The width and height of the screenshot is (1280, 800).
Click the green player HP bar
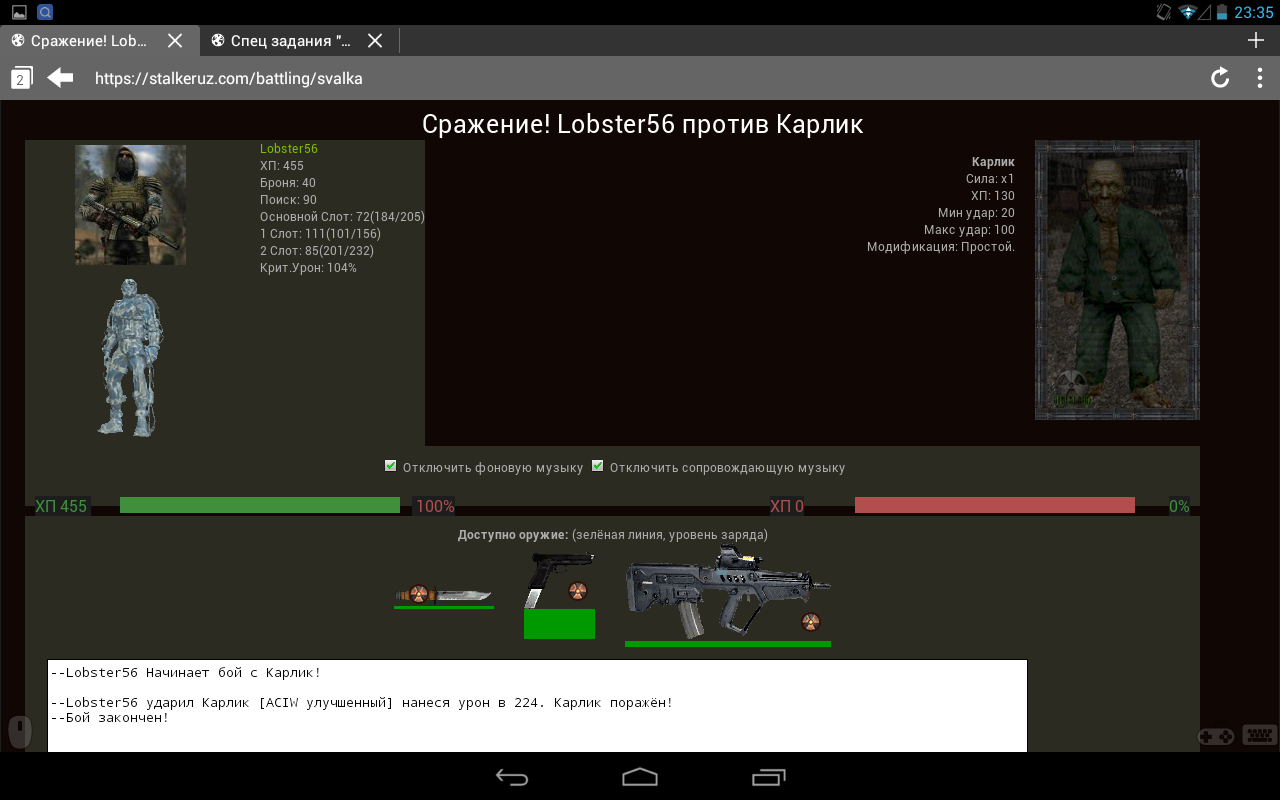click(260, 506)
